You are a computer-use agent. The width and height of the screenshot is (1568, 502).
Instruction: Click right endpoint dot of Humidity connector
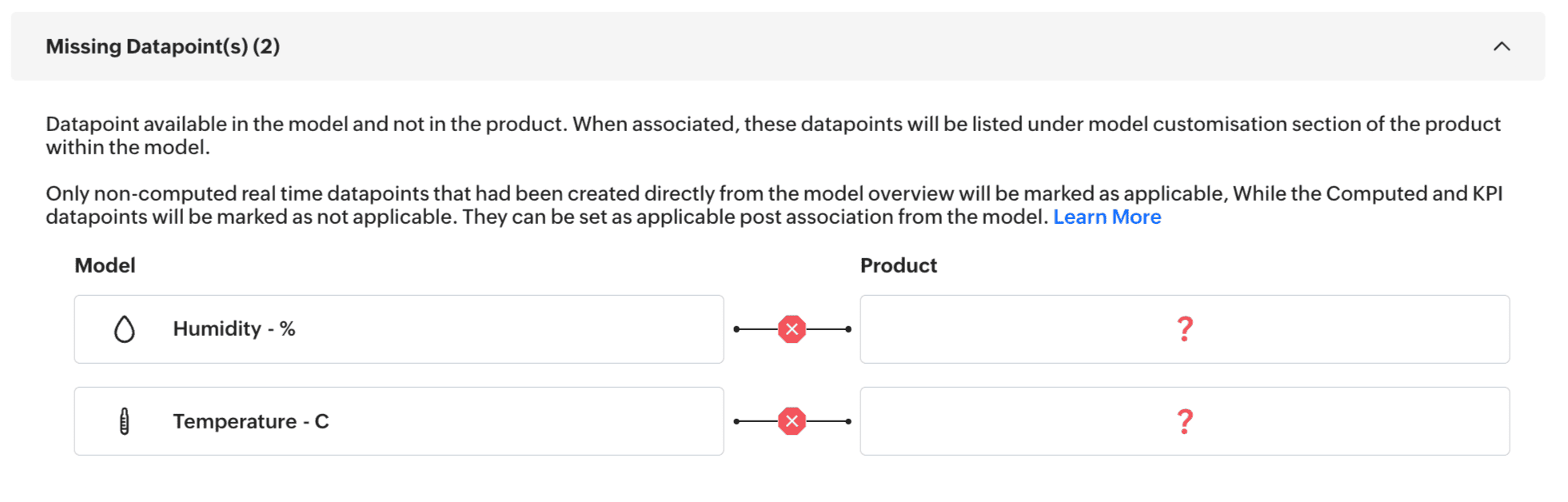(x=848, y=329)
